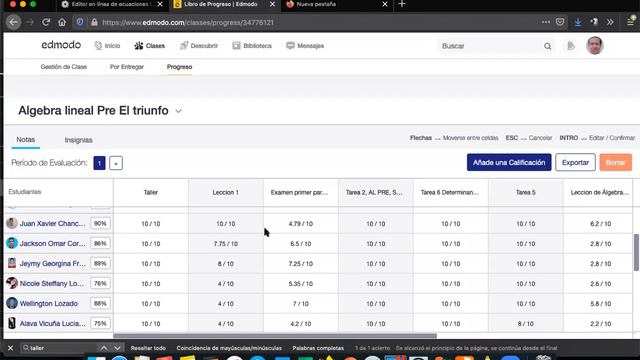Open the user profile avatar menu
This screenshot has height=360, width=640.
(595, 45)
